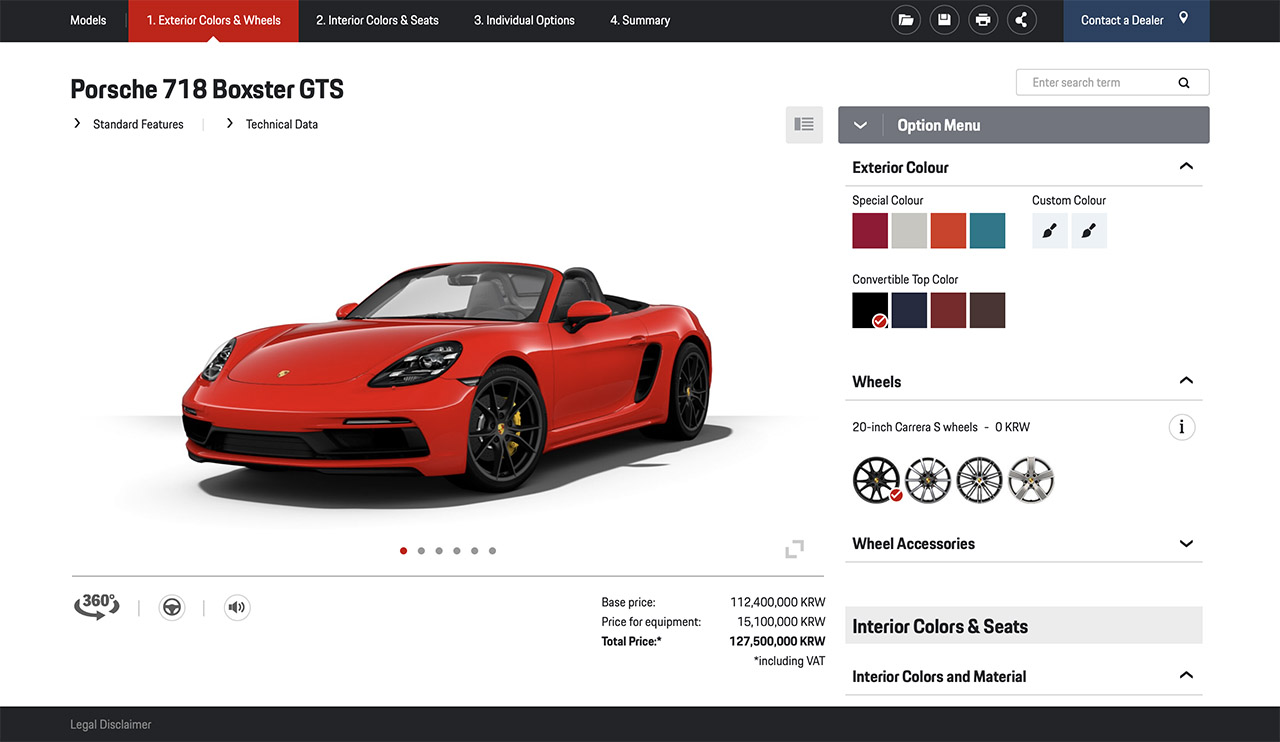
Task: Select the red convertible top colour
Action: coord(948,310)
